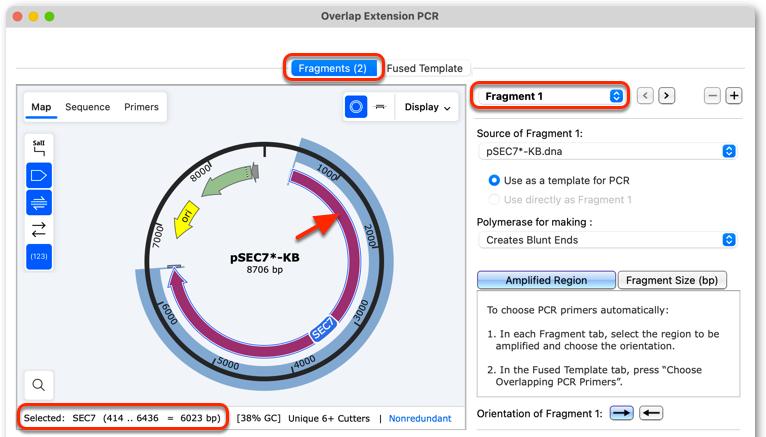Switch to the Fused Template tab
This screenshot has width=766, height=437.
click(x=425, y=68)
